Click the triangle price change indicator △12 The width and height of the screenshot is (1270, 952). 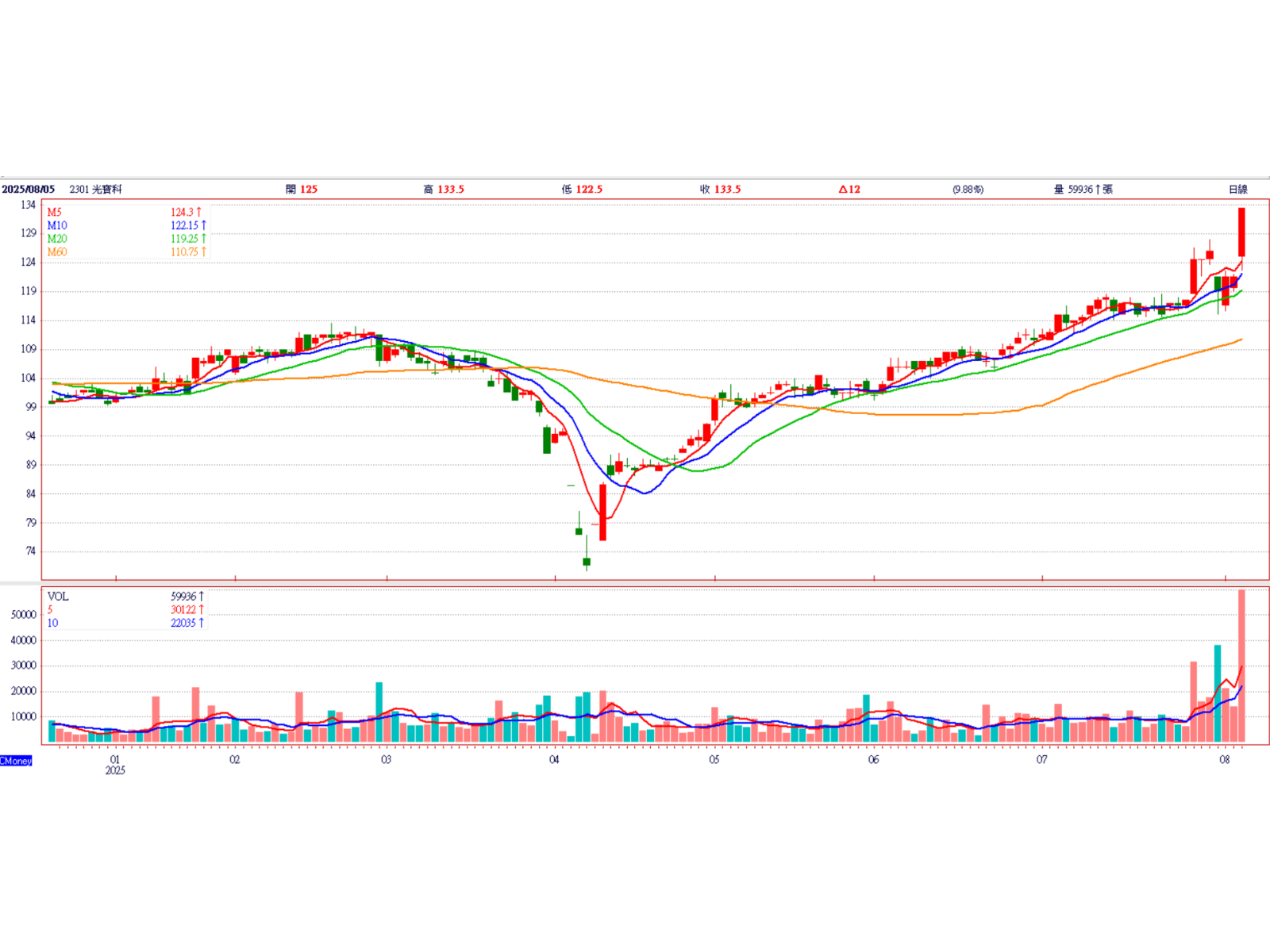(x=849, y=190)
